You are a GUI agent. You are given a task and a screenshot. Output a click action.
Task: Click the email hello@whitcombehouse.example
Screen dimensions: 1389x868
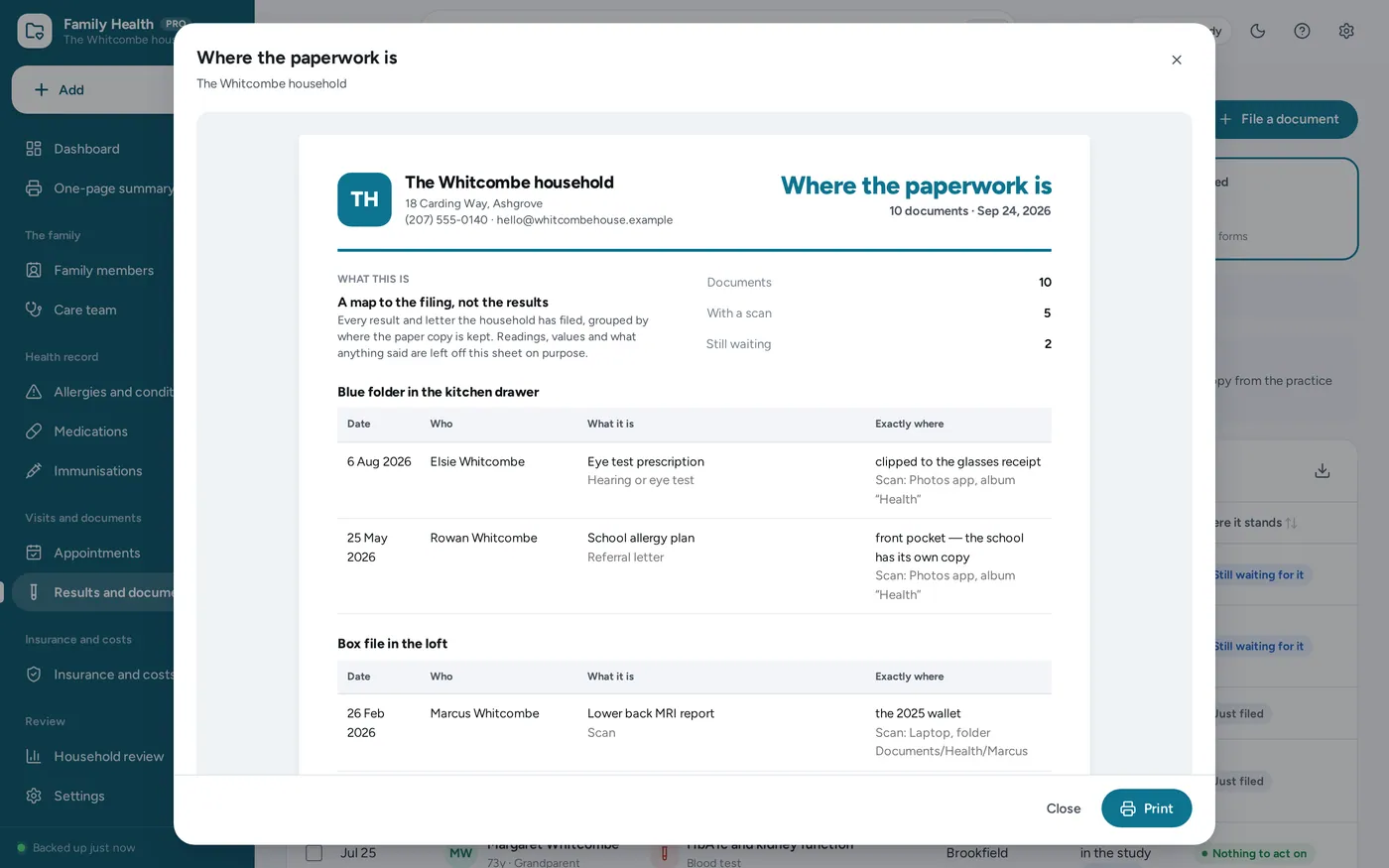pos(584,220)
